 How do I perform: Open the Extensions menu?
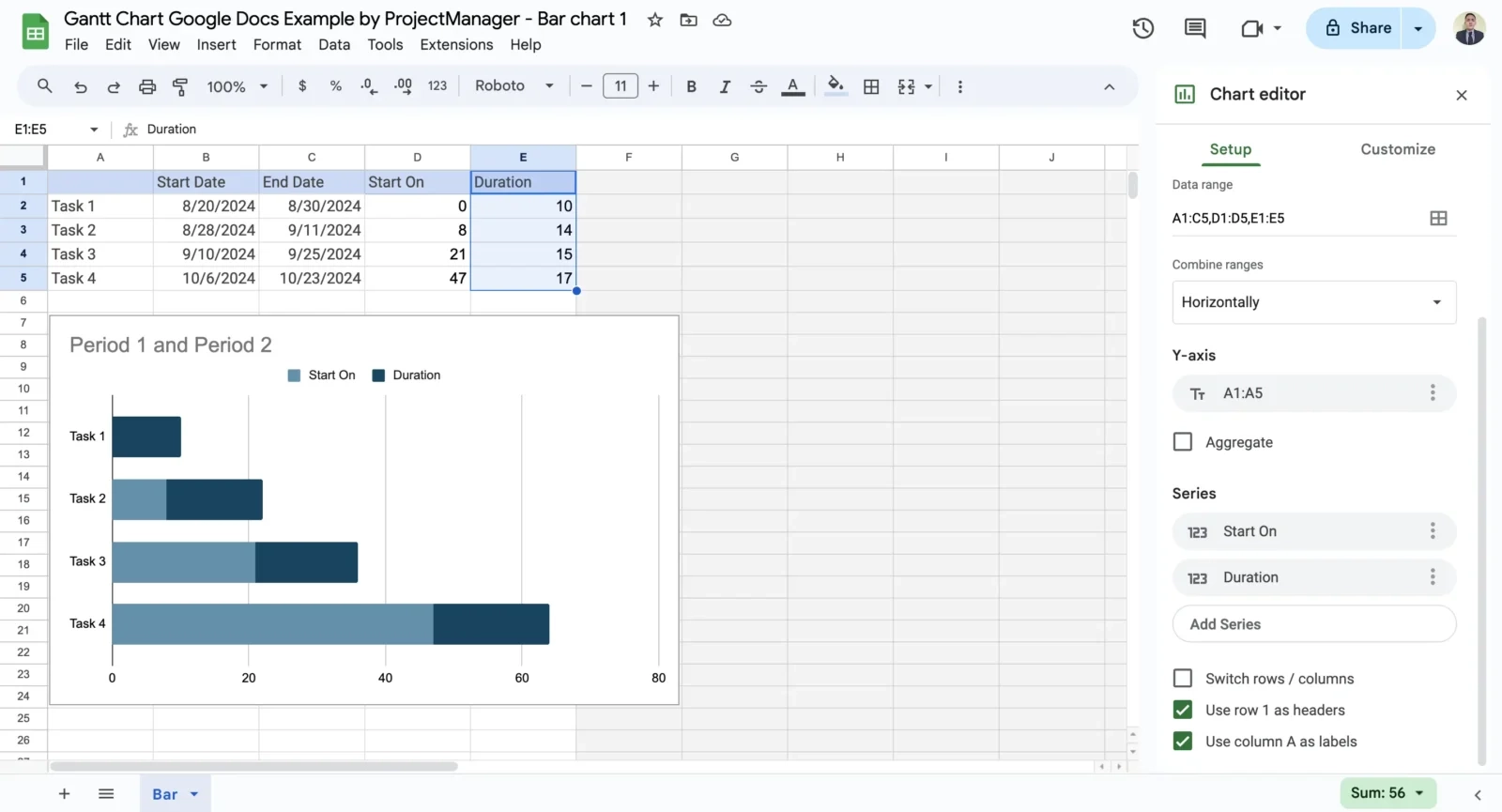pos(456,44)
